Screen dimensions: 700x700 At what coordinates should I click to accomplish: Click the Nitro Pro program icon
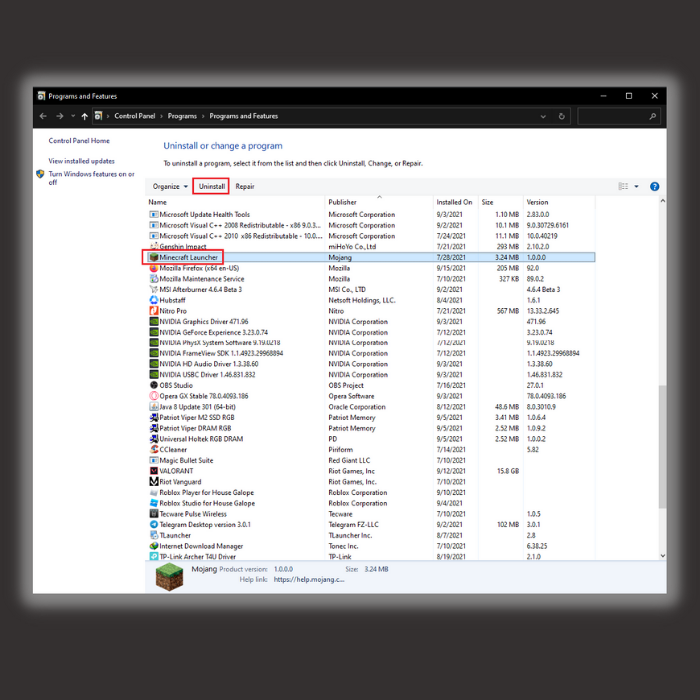click(154, 311)
